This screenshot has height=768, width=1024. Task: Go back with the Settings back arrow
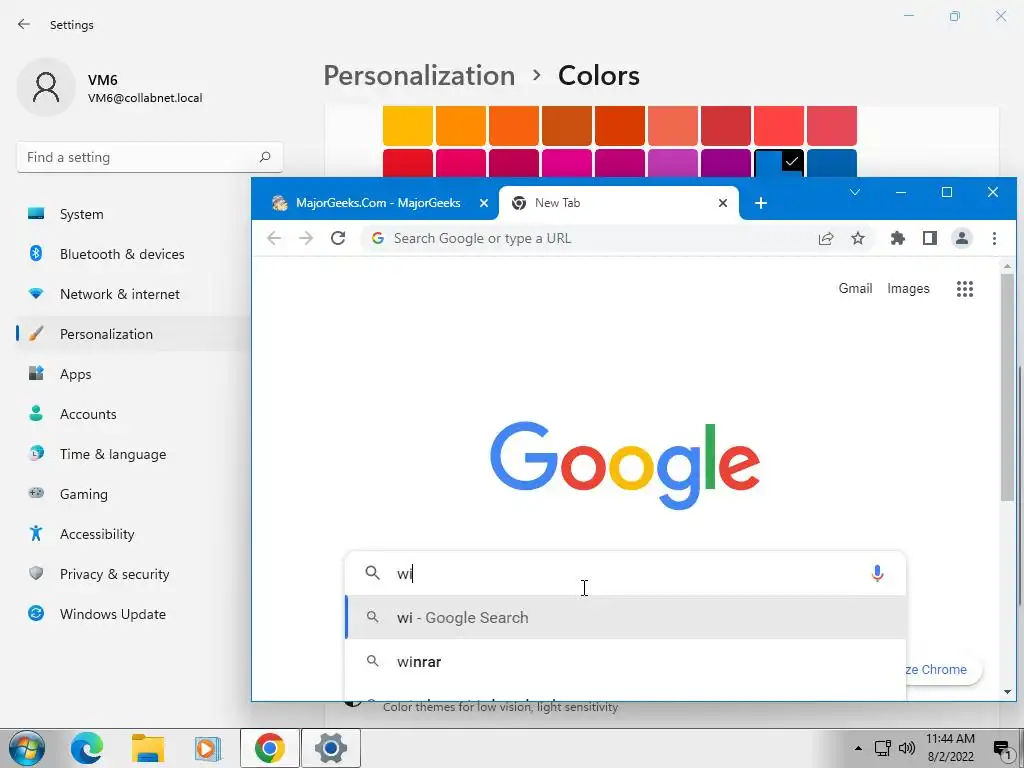(24, 24)
